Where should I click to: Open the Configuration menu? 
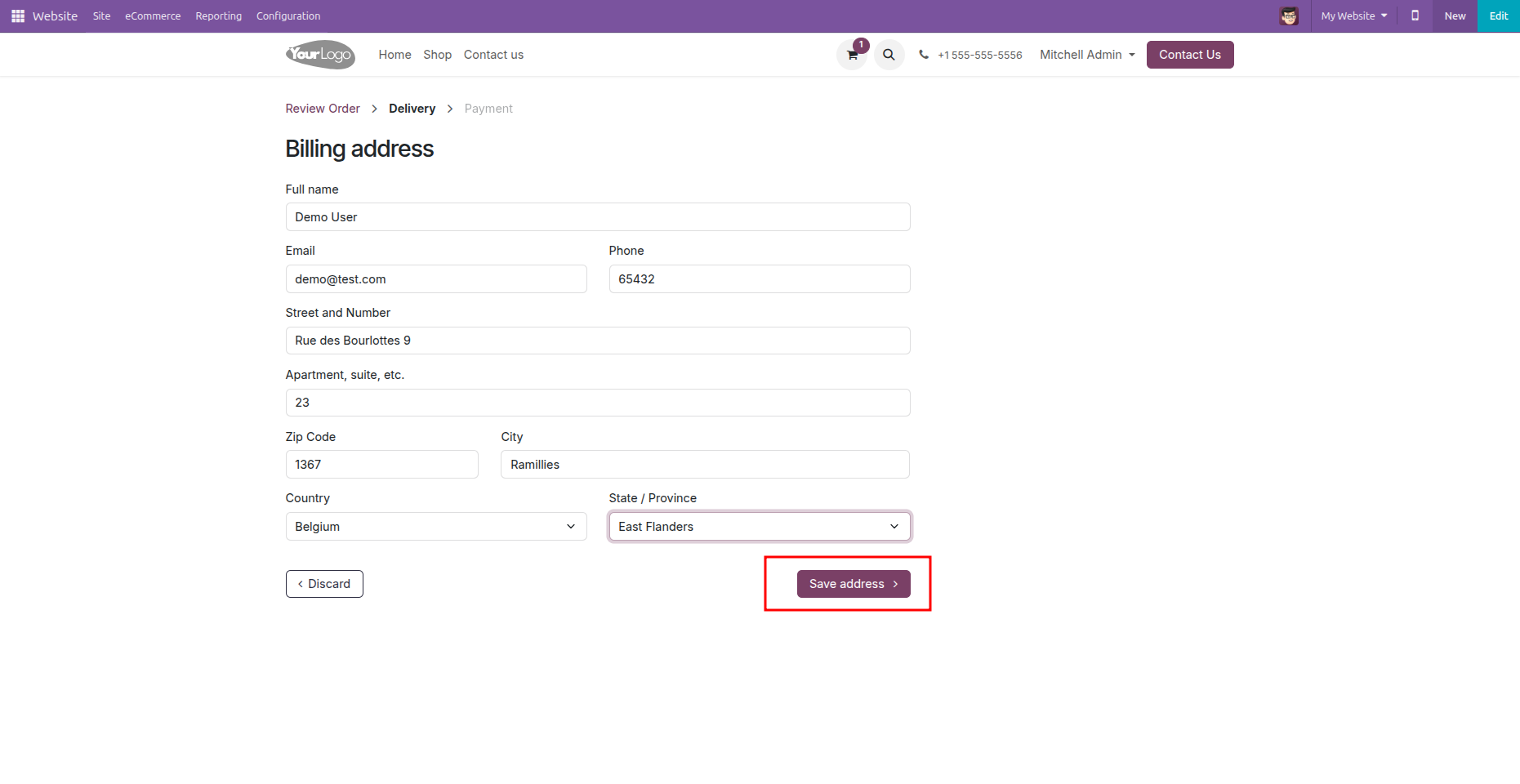288,16
